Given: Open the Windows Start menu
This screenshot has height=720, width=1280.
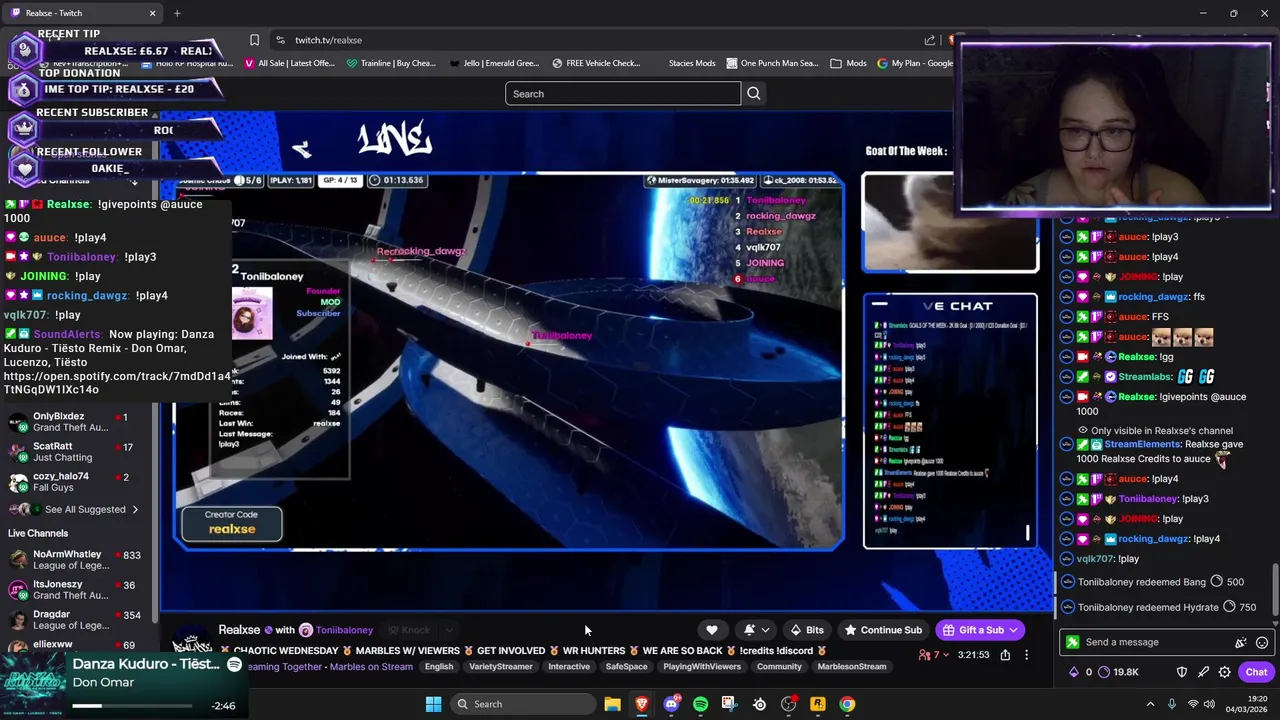Looking at the screenshot, I should 433,704.
